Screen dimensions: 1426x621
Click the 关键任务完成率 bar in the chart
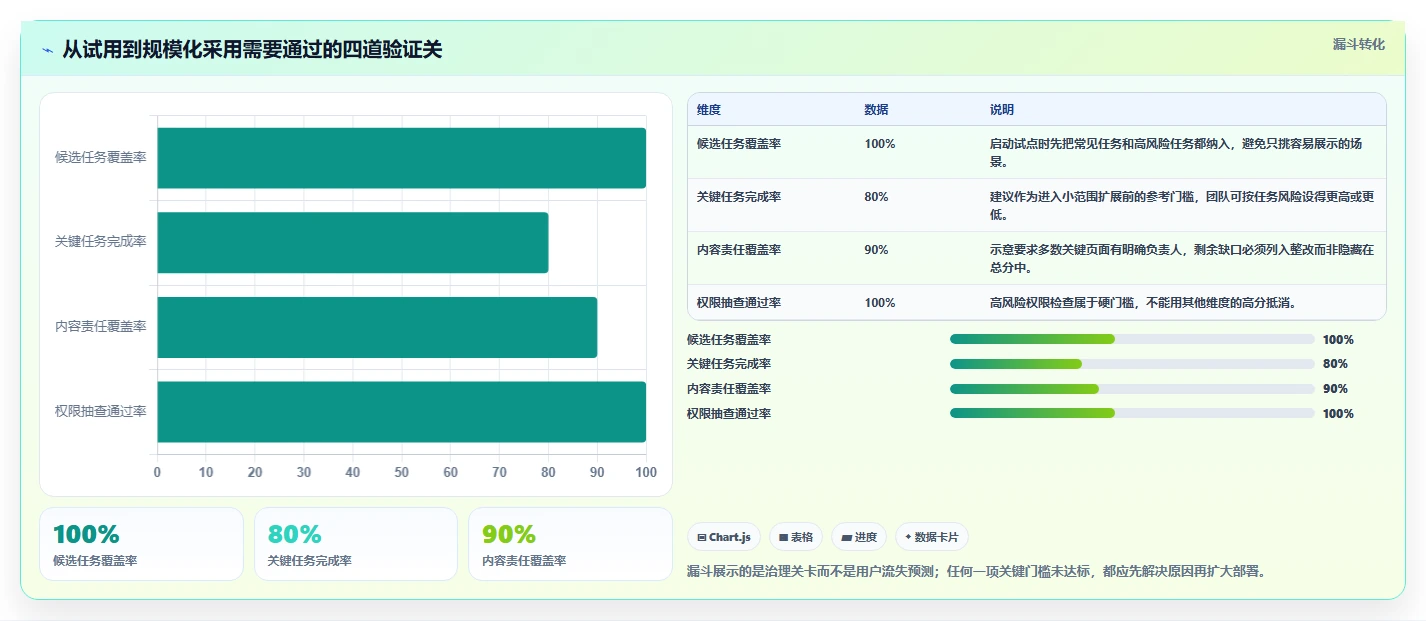(x=352, y=242)
